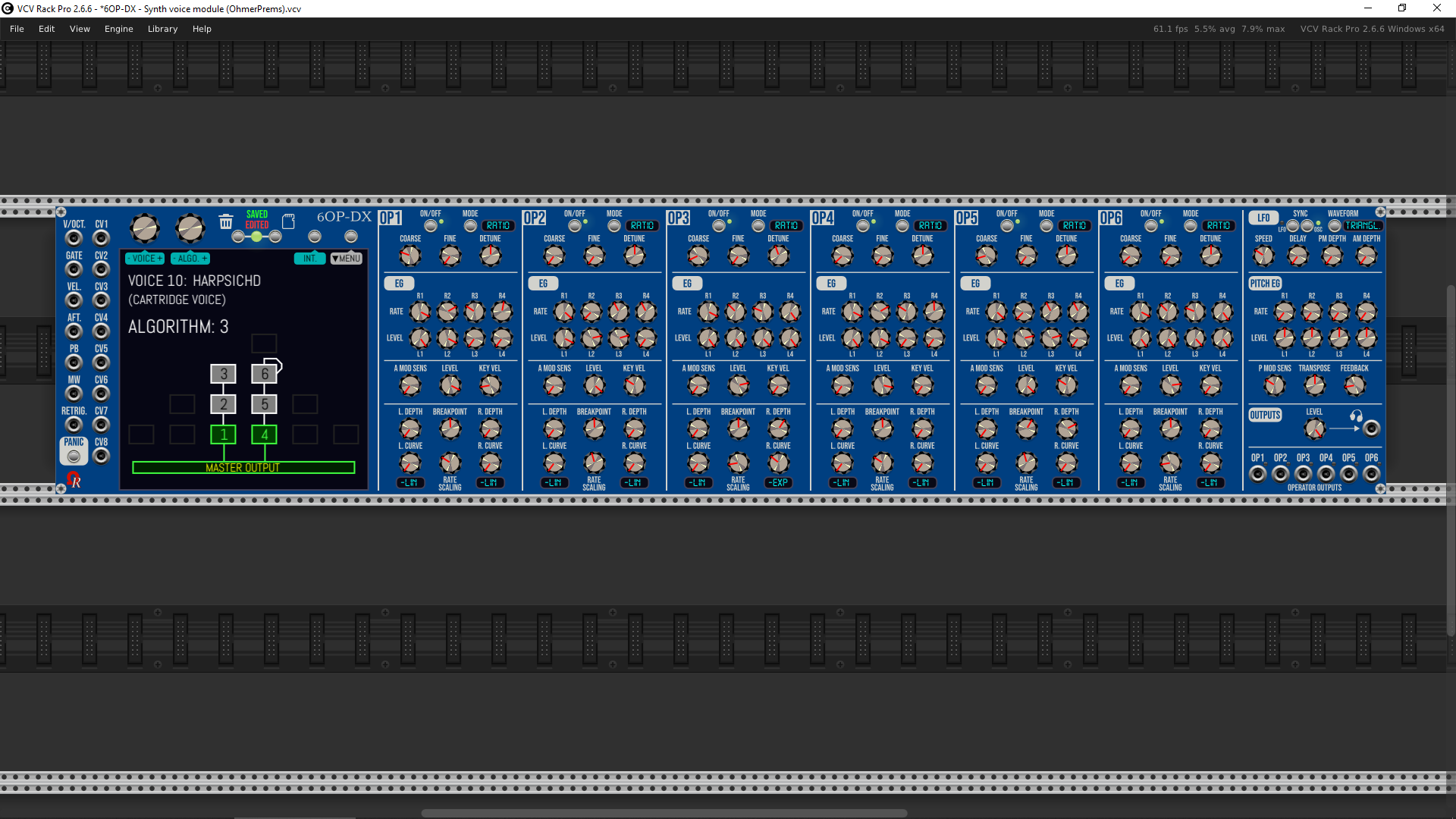Open the Library menu

click(x=162, y=29)
